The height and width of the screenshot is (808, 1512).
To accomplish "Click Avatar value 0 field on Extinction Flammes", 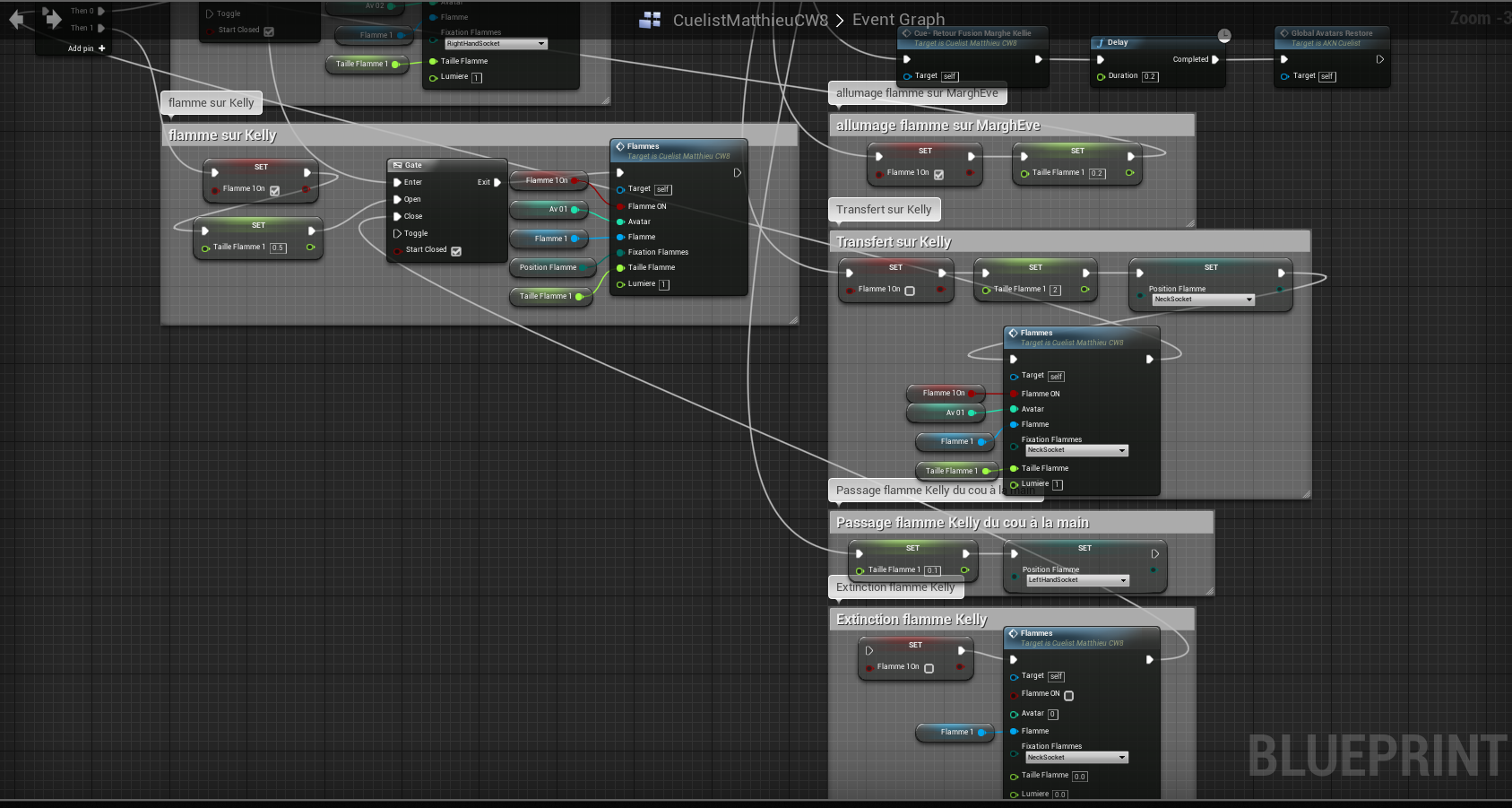I will click(x=1053, y=715).
